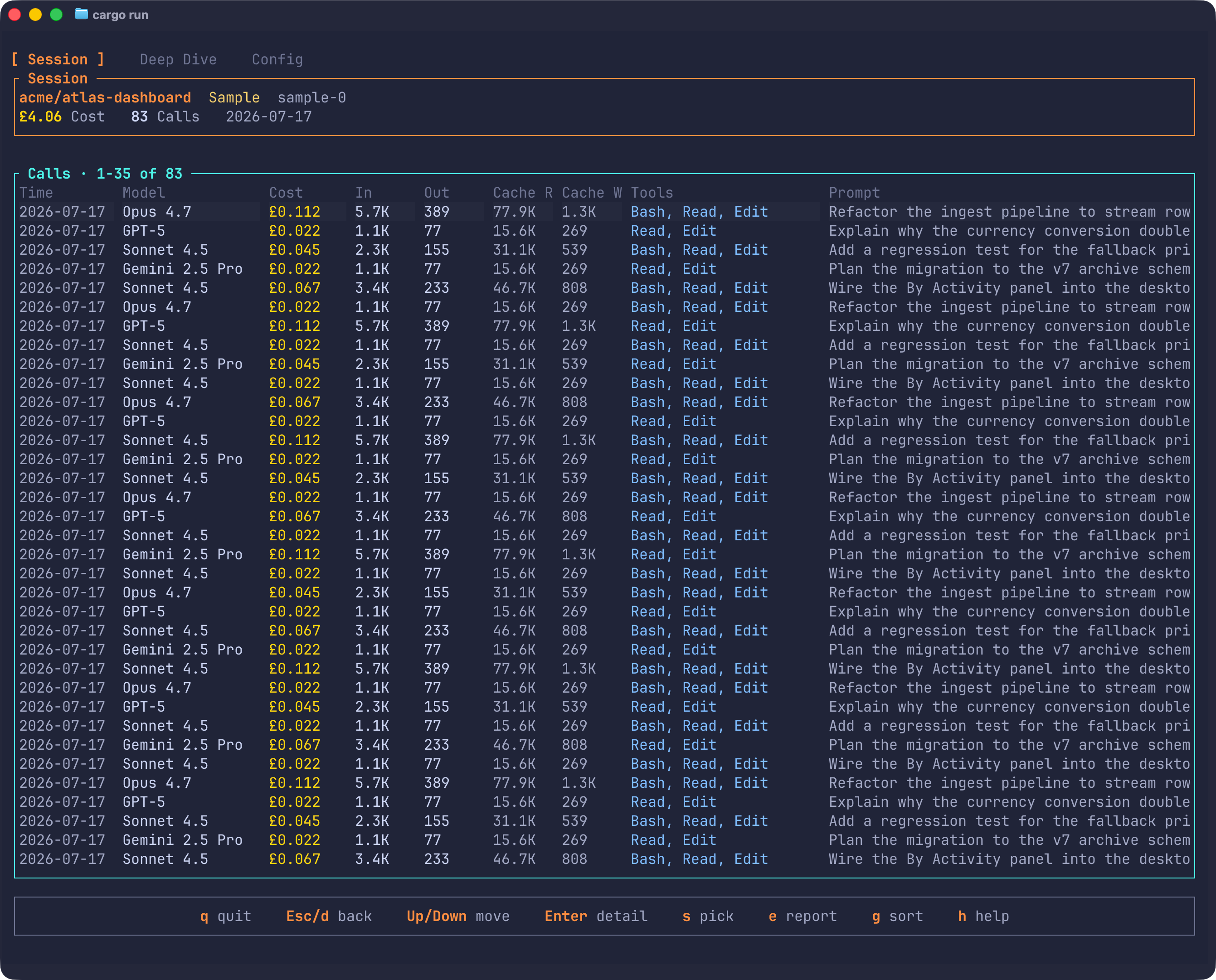1216x980 pixels.
Task: Click the 808 Cache W in Gemini row
Action: point(575,745)
